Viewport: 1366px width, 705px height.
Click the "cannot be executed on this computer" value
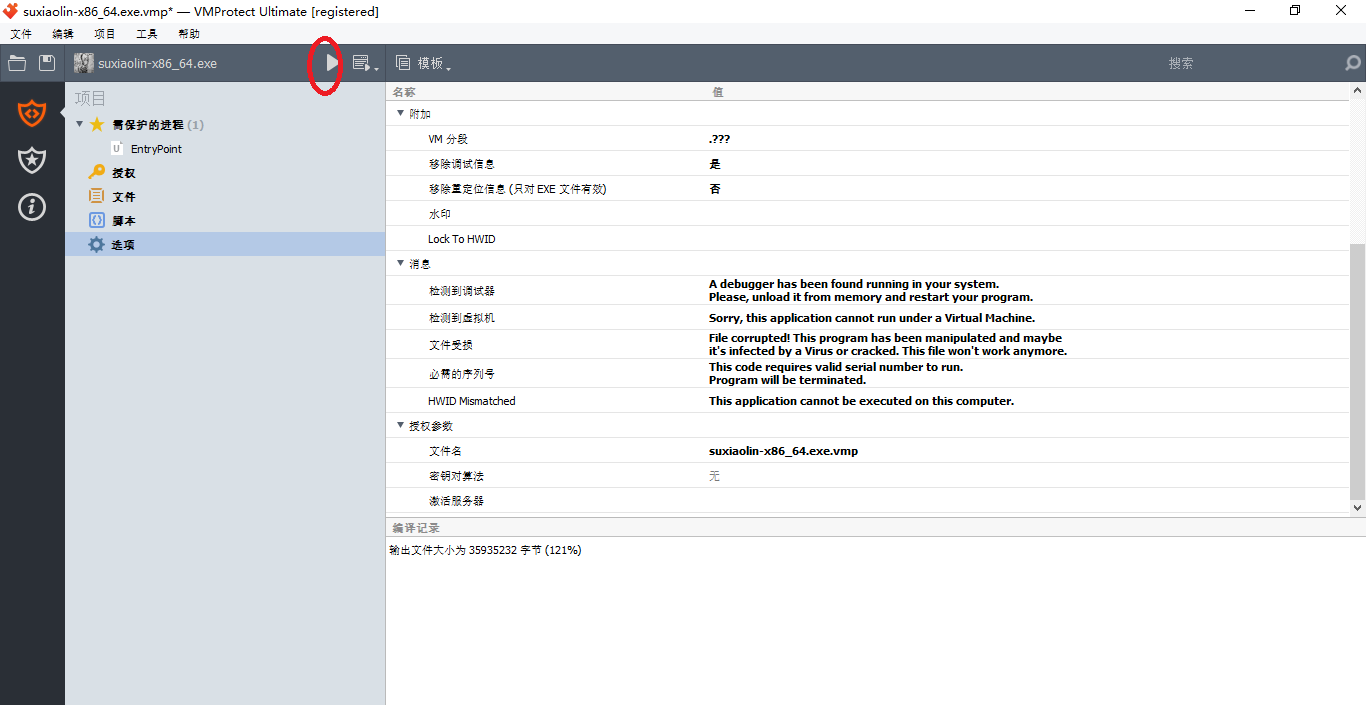[861, 401]
